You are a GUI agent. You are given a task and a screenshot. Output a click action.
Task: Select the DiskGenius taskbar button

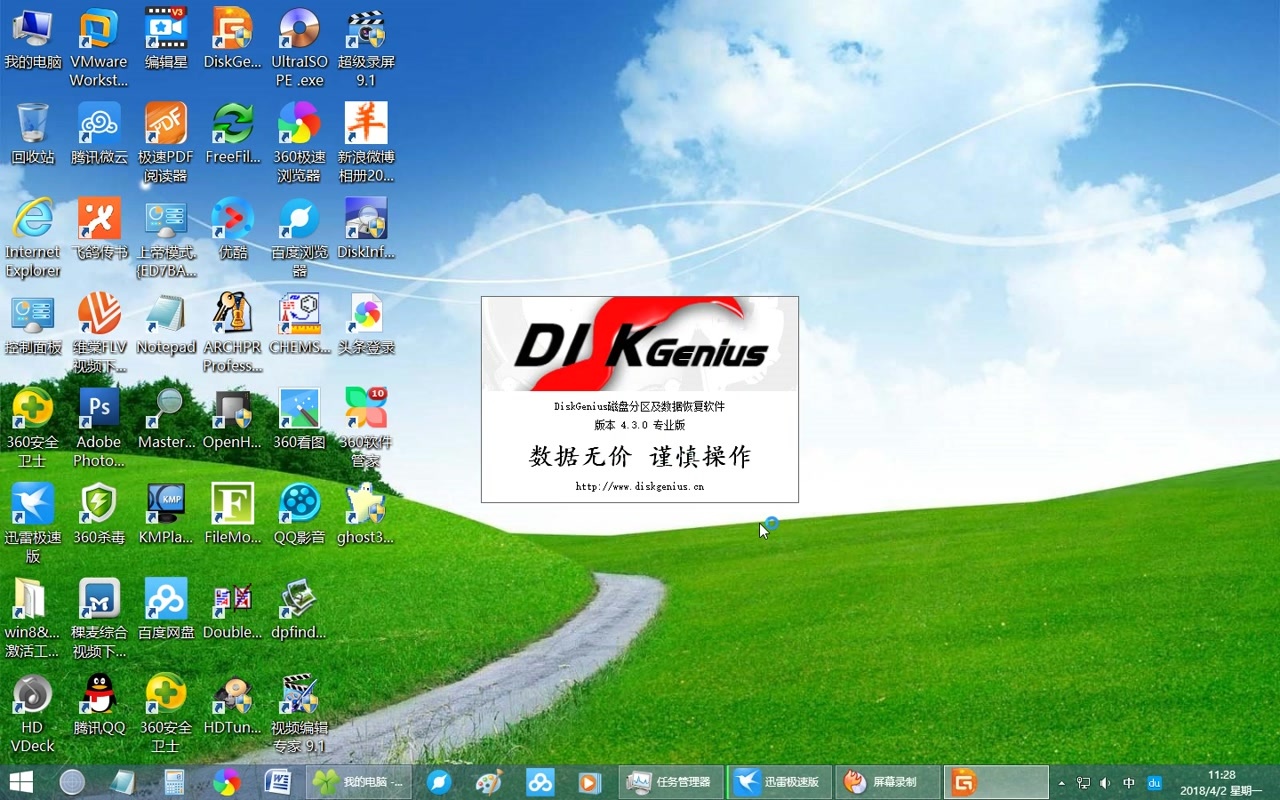coord(997,782)
